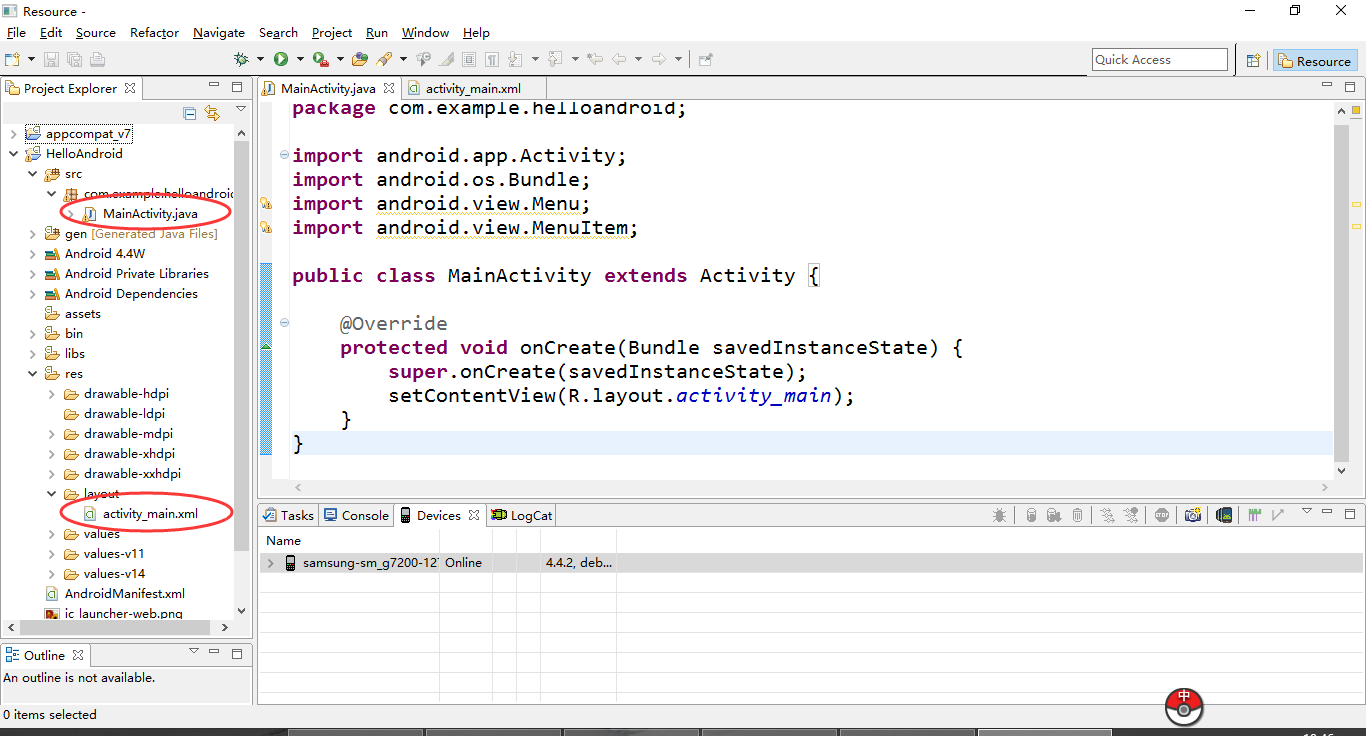
Task: Click the New wizard toolbar icon
Action: (12, 60)
